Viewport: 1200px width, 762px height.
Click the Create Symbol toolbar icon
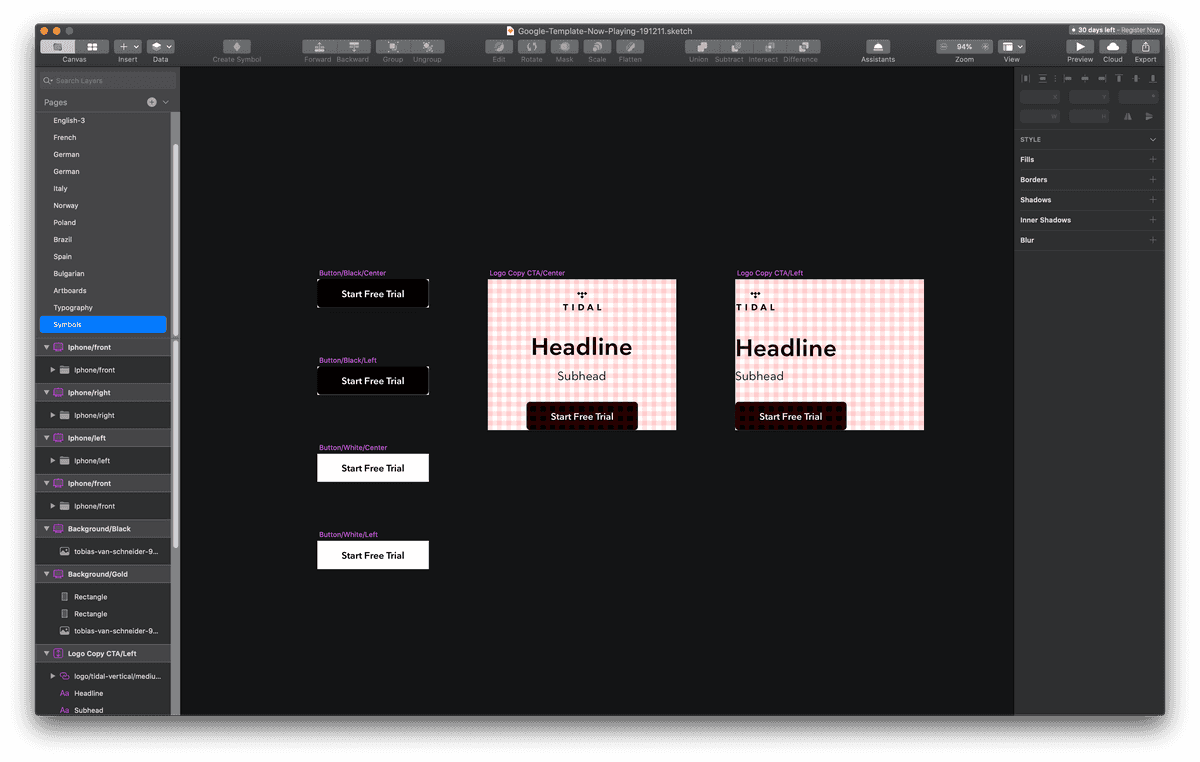(237, 47)
